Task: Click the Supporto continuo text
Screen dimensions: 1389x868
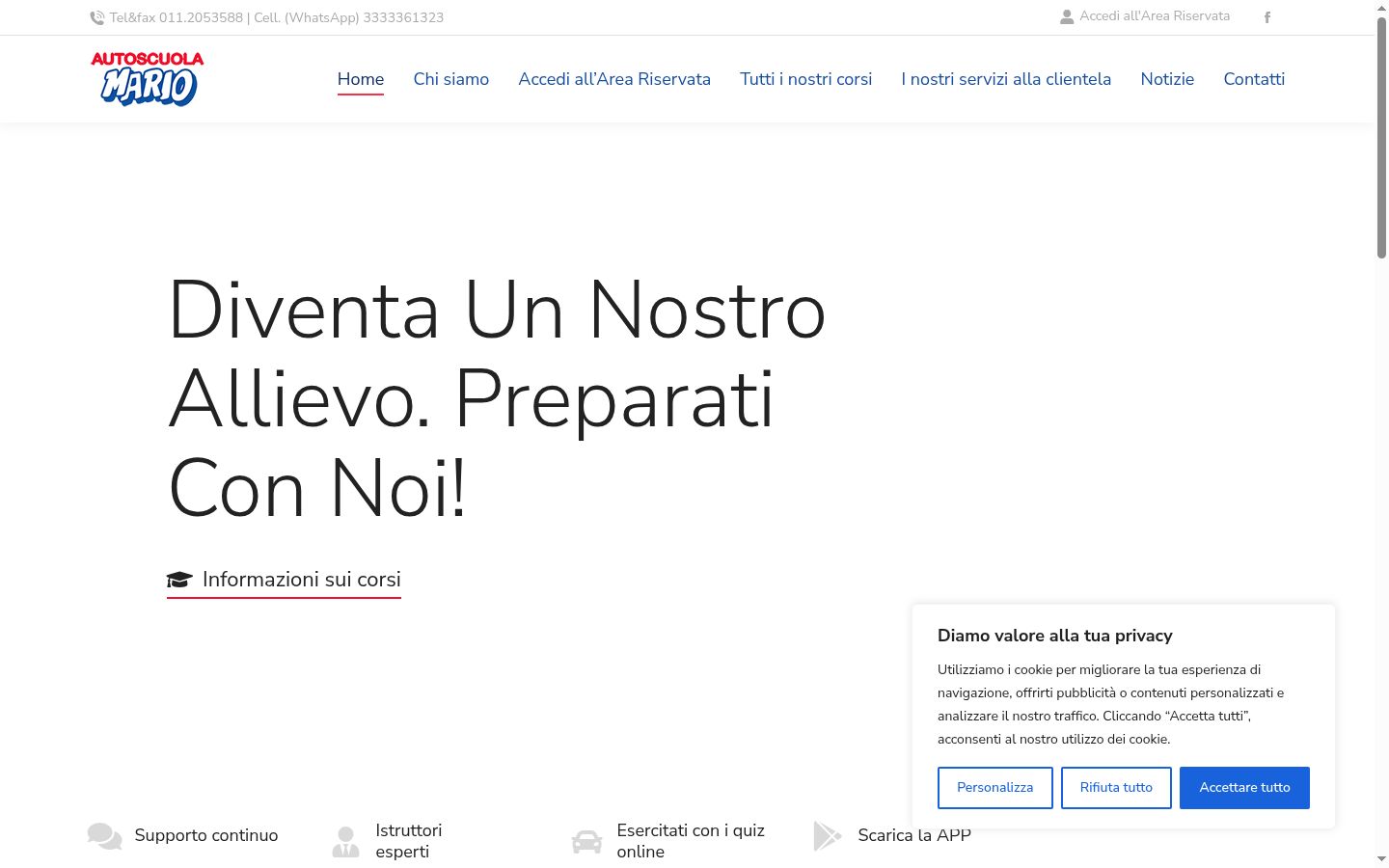Action: [x=206, y=835]
